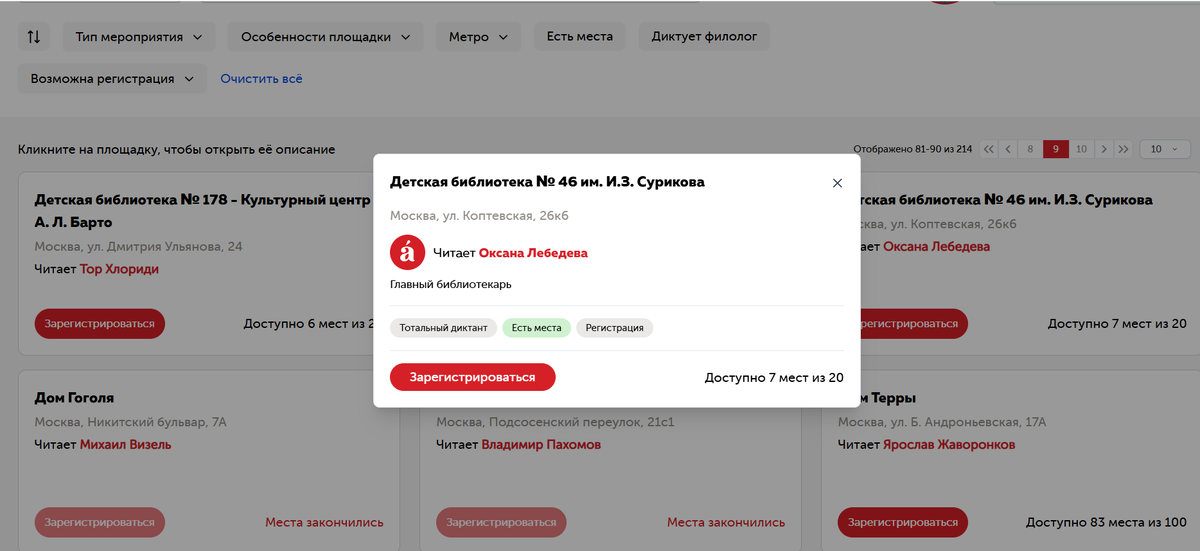Open Детская библиотека № 178 card title
This screenshot has height=551, width=1200.
tap(202, 211)
